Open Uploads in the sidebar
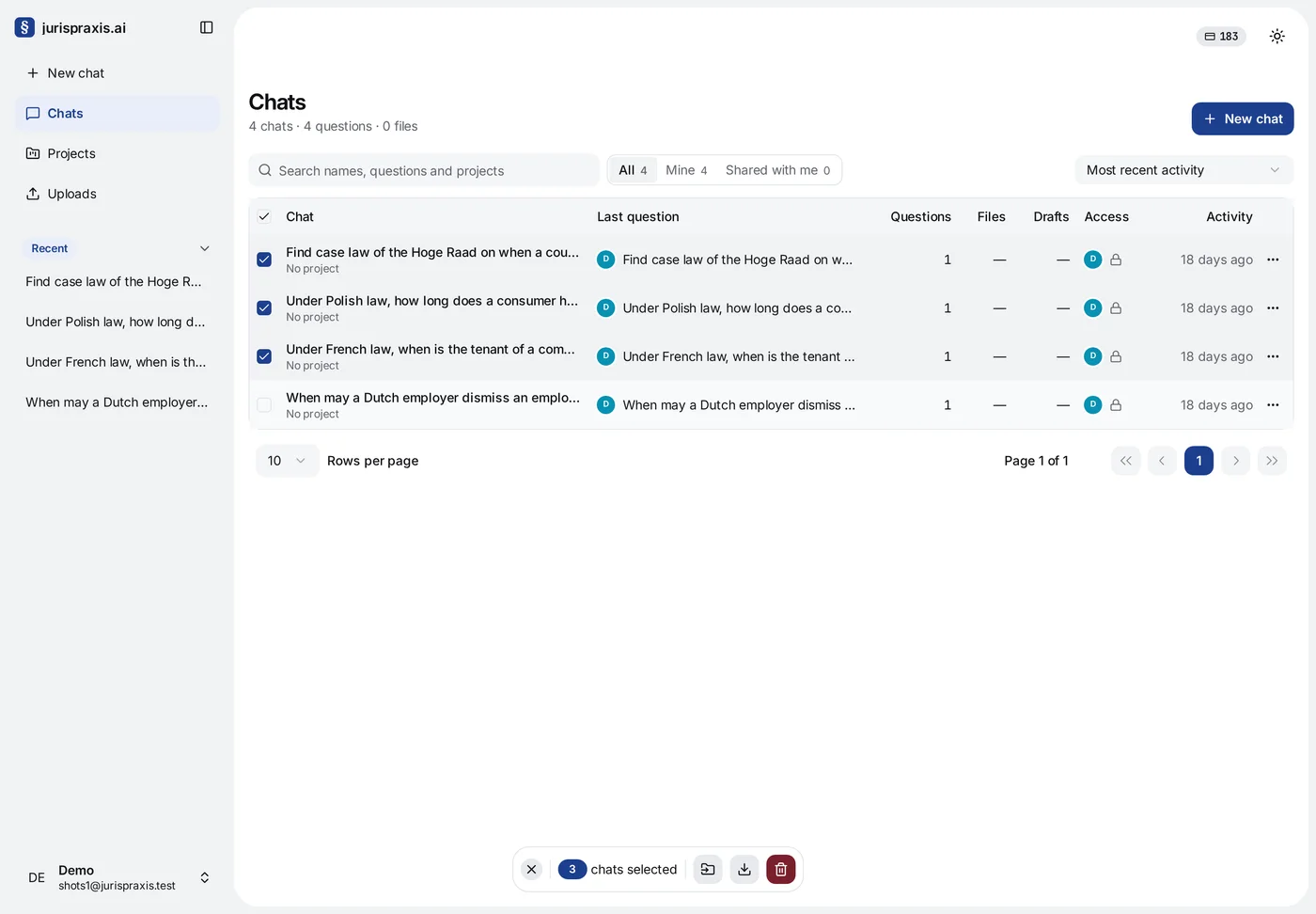1316x914 pixels. click(x=117, y=194)
